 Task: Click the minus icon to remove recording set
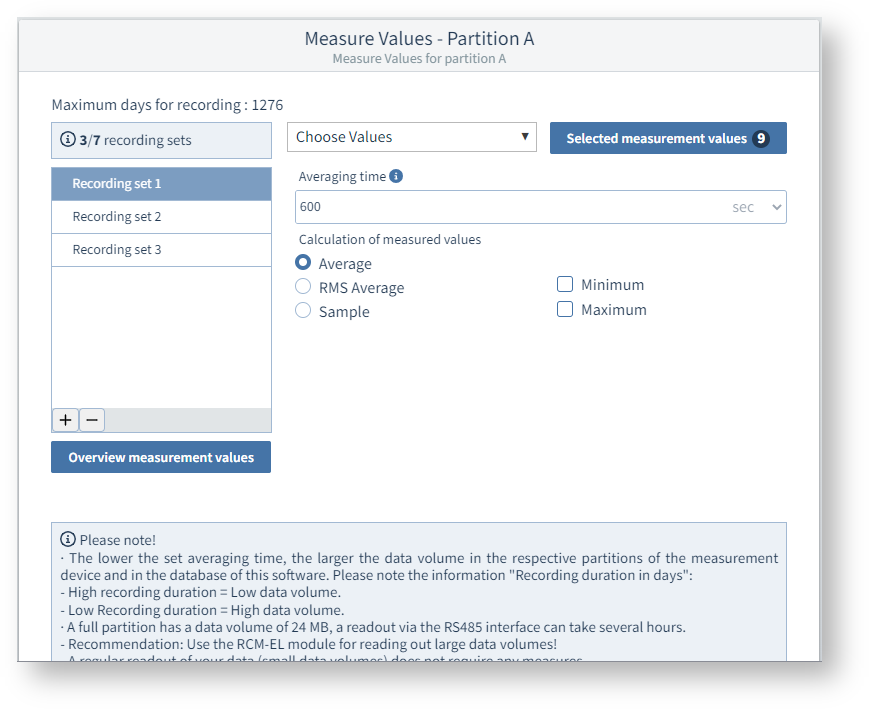(92, 420)
